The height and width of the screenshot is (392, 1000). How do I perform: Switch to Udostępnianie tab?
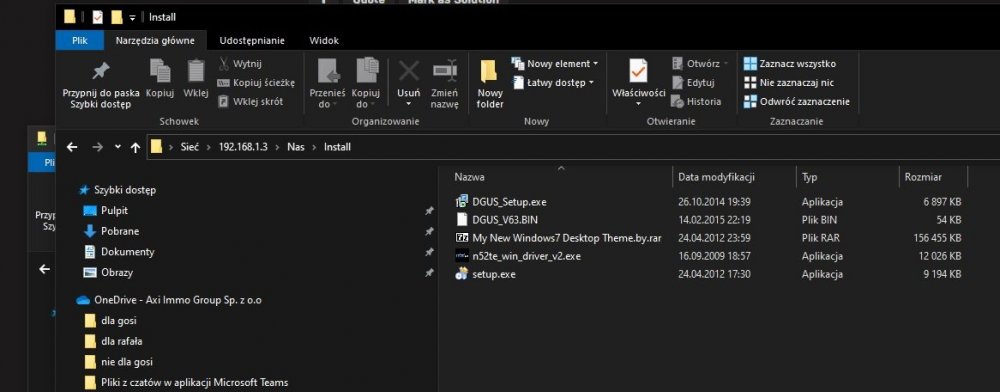[252, 40]
